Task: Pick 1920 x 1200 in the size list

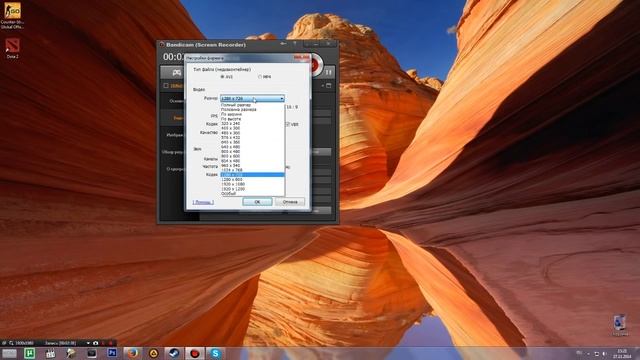Action: [x=252, y=189]
